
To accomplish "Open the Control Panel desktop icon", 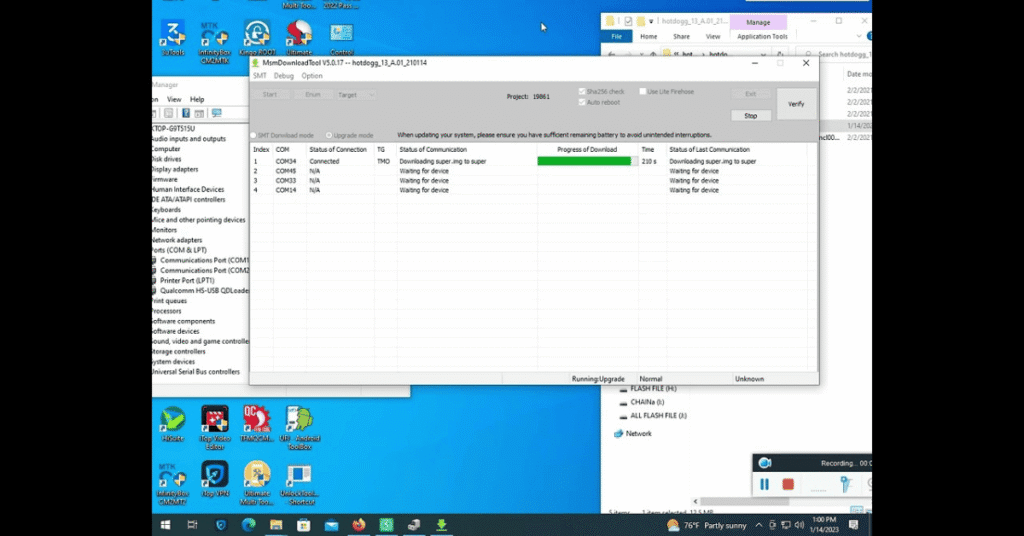I will [x=342, y=38].
